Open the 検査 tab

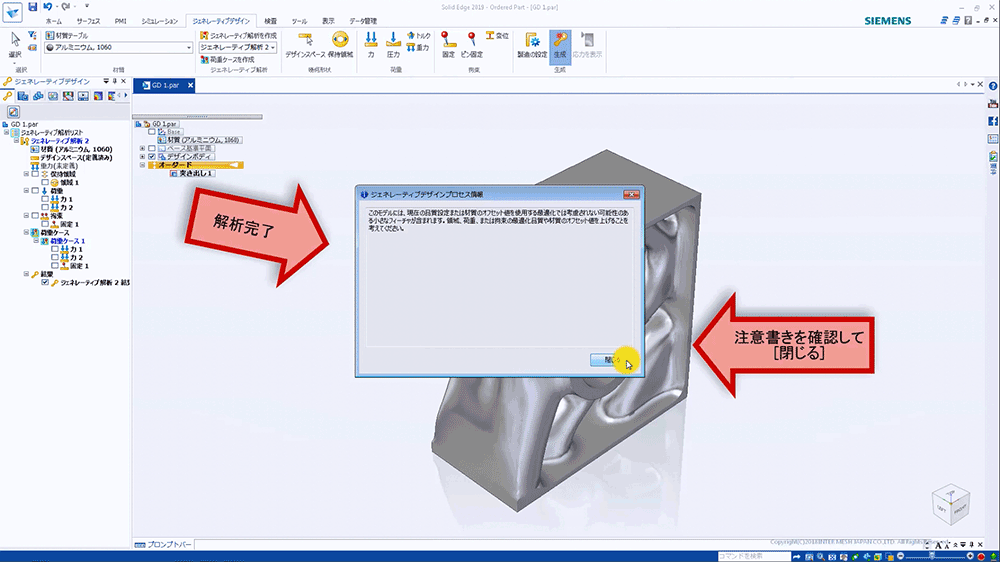point(270,21)
